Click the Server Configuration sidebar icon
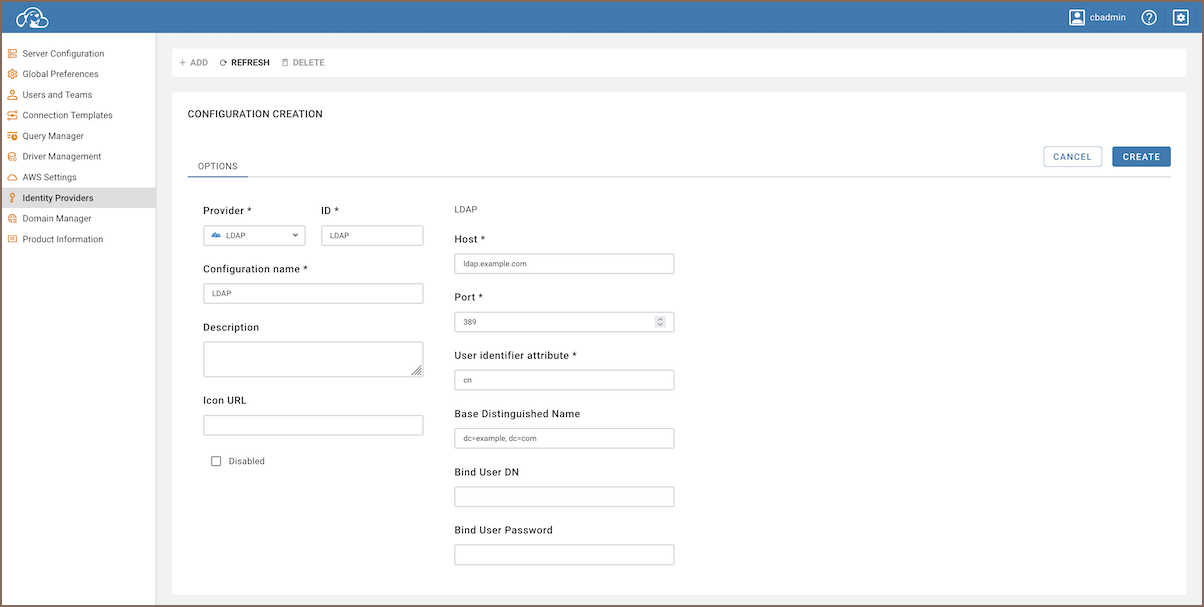 point(12,54)
